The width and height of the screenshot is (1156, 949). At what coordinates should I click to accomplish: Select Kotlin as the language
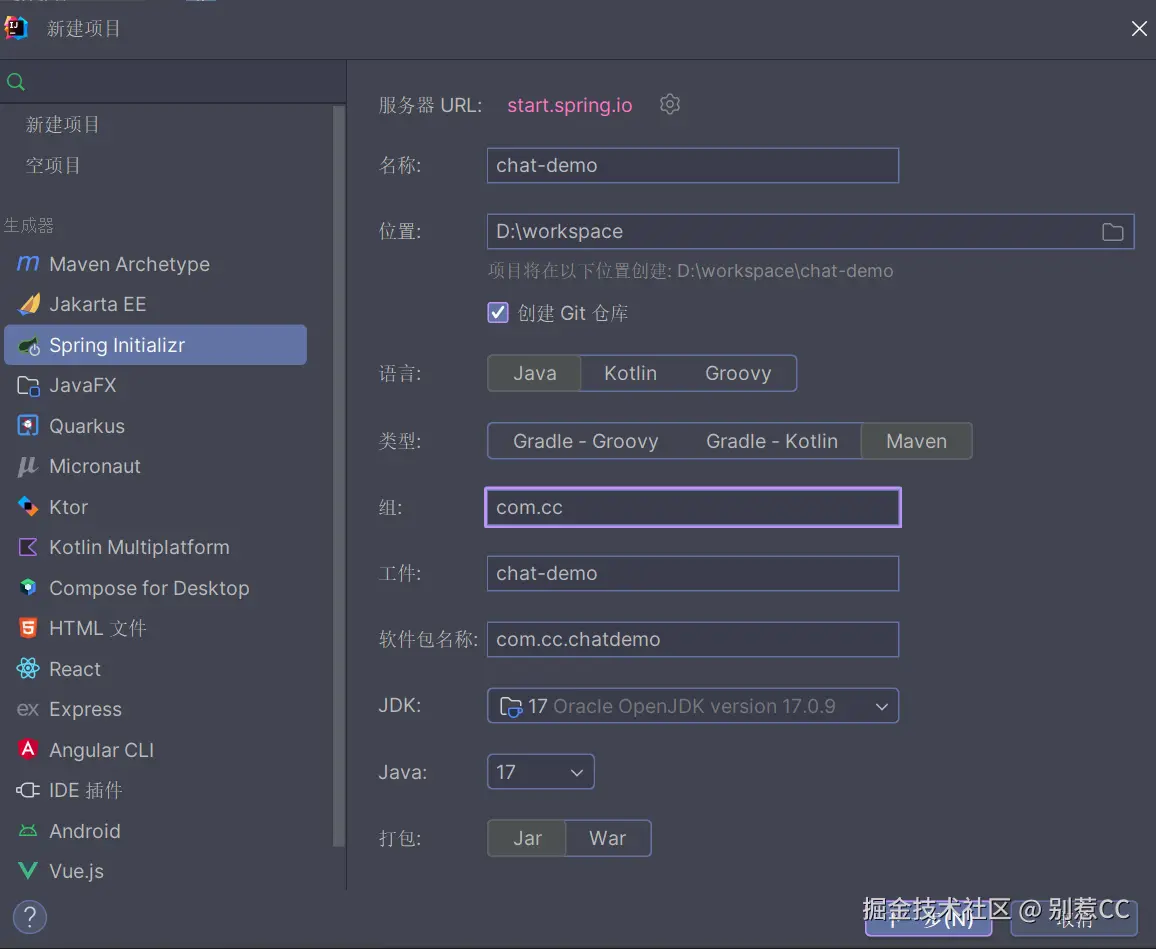(x=630, y=373)
